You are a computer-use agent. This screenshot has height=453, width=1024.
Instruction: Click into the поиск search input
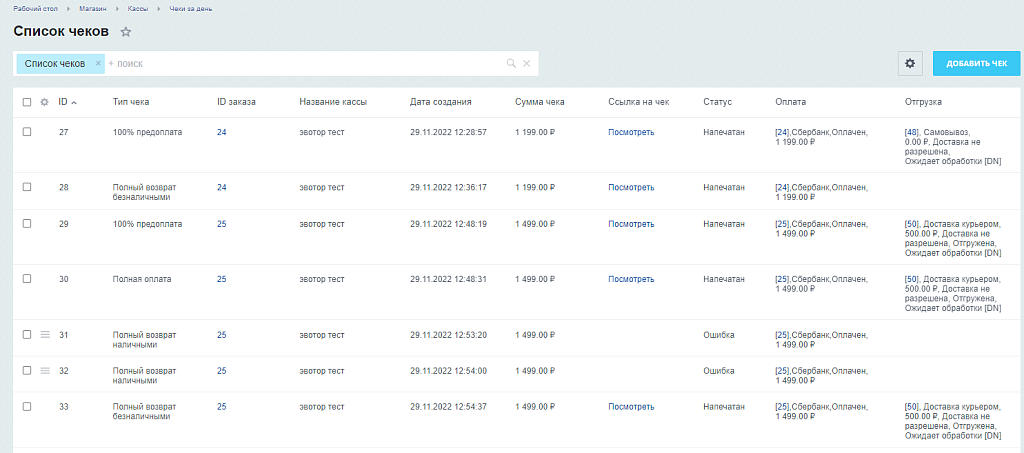click(x=300, y=64)
